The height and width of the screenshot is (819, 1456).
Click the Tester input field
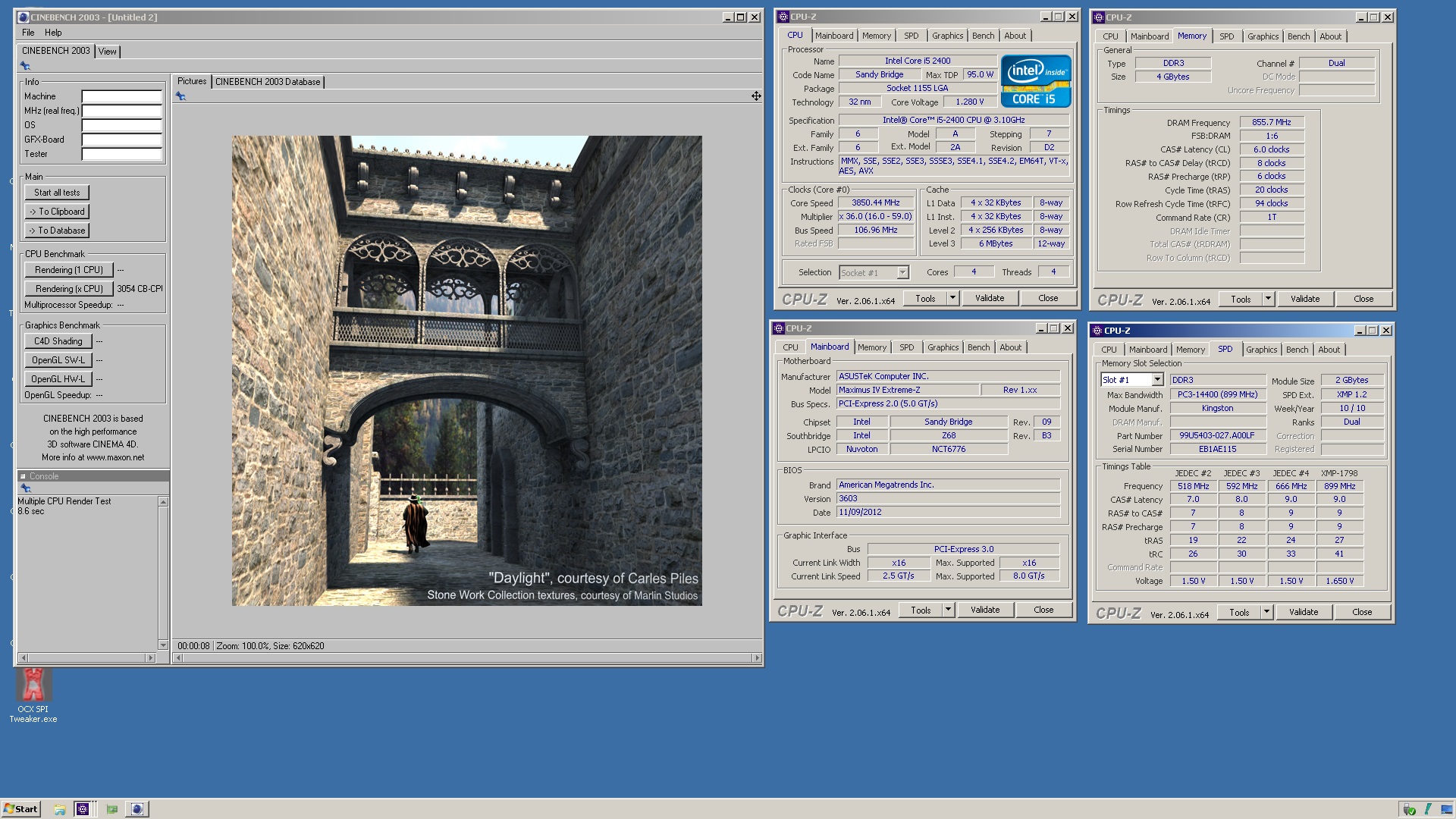(122, 154)
